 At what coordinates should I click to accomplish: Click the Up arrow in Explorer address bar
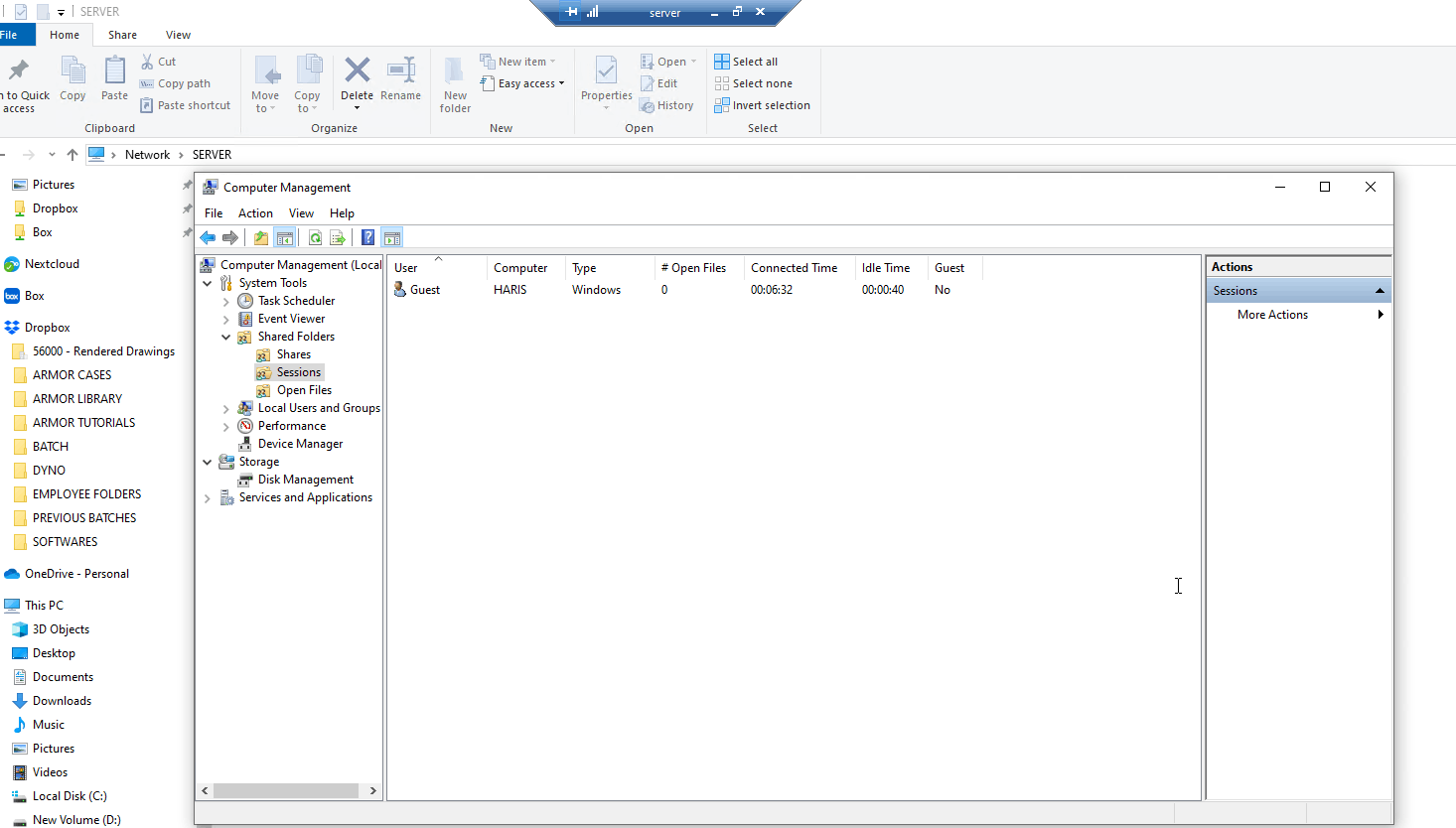(73, 155)
